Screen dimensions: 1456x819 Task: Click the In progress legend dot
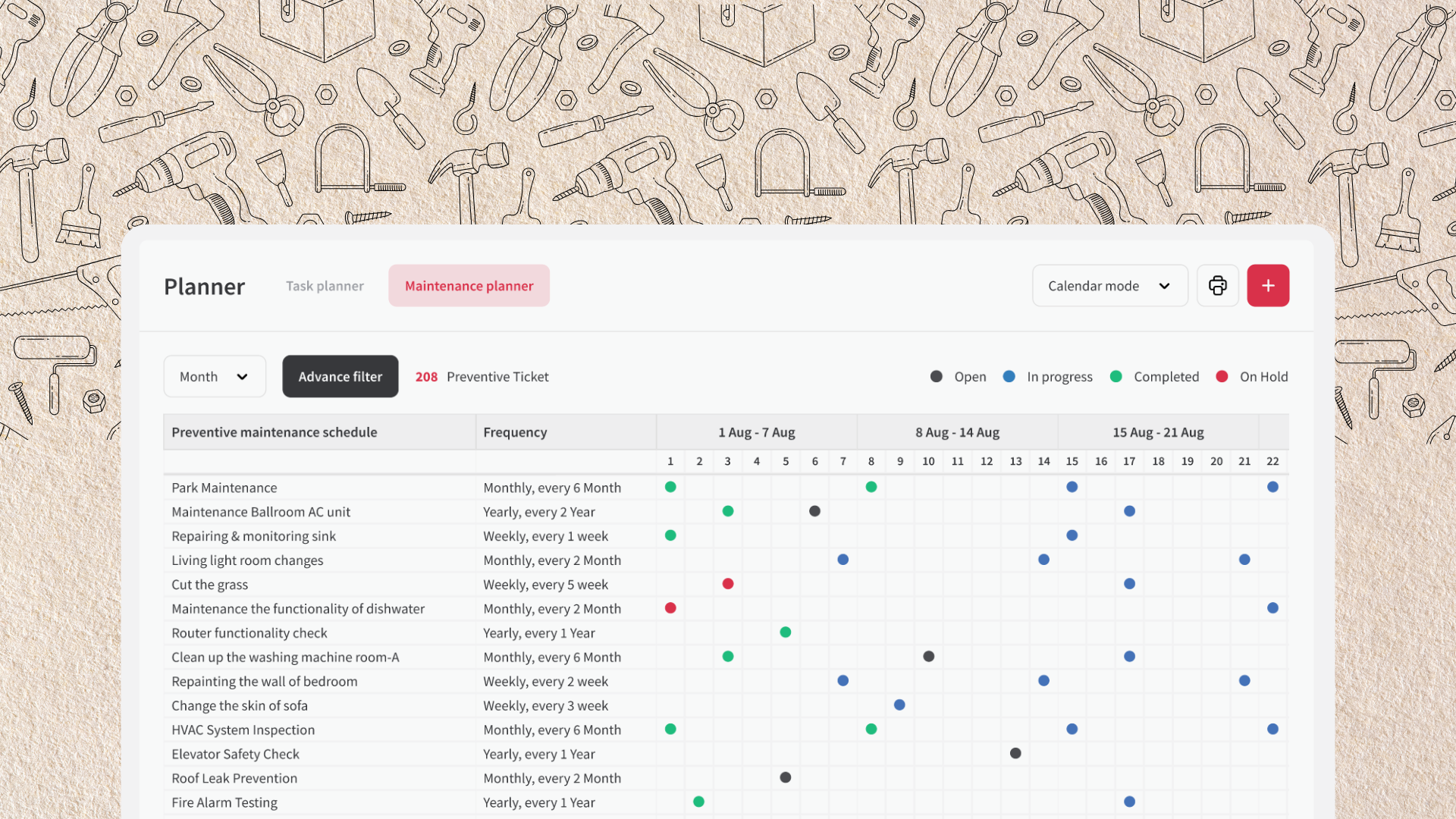pos(1009,376)
